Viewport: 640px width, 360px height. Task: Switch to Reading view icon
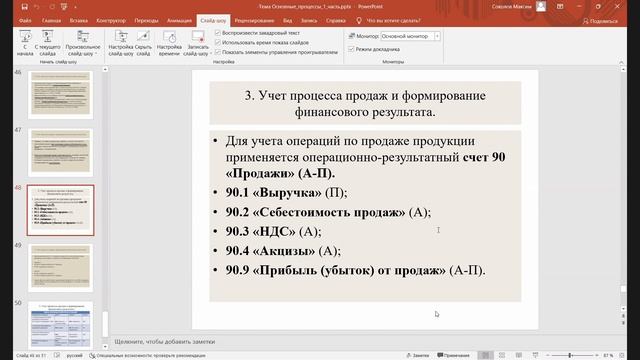point(518,356)
